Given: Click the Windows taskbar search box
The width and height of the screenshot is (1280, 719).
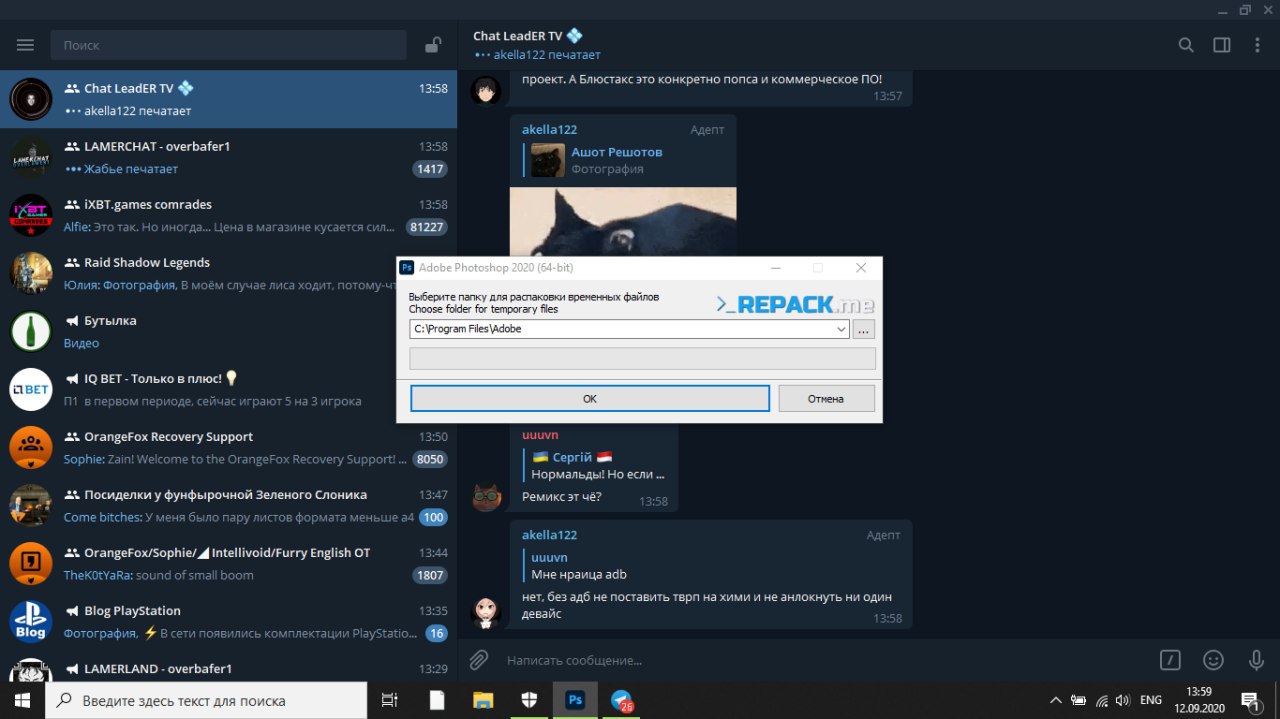Looking at the screenshot, I should point(207,700).
